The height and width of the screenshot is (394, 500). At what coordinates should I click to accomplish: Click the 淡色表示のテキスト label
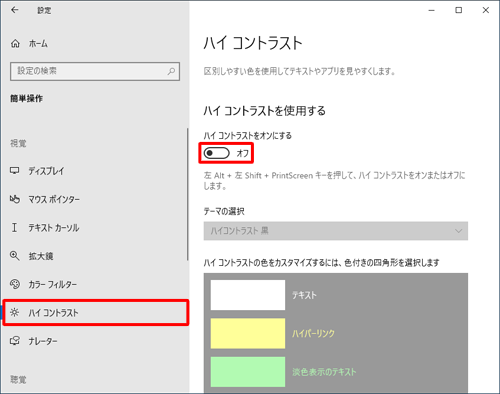pos(324,372)
